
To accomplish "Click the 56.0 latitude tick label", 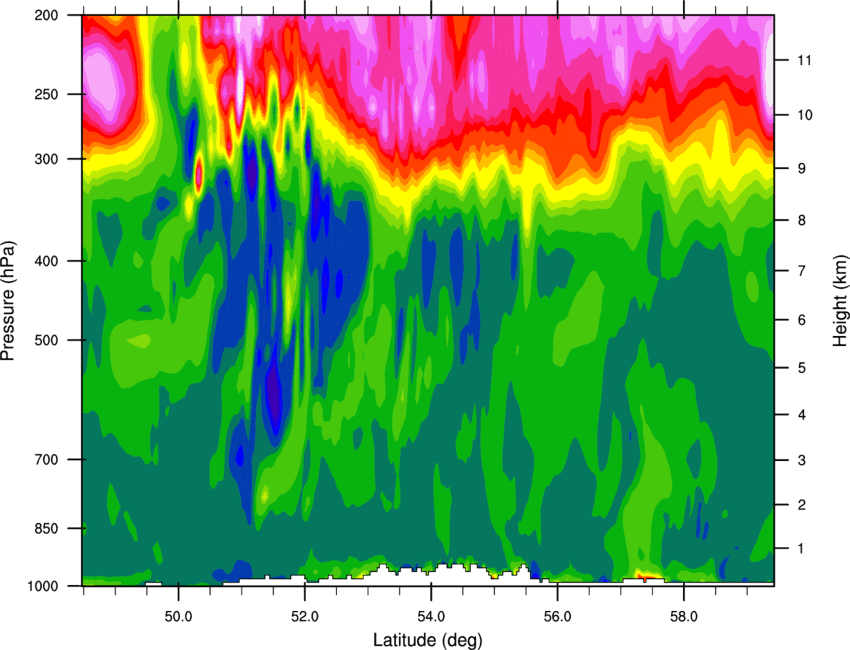I will pos(558,617).
